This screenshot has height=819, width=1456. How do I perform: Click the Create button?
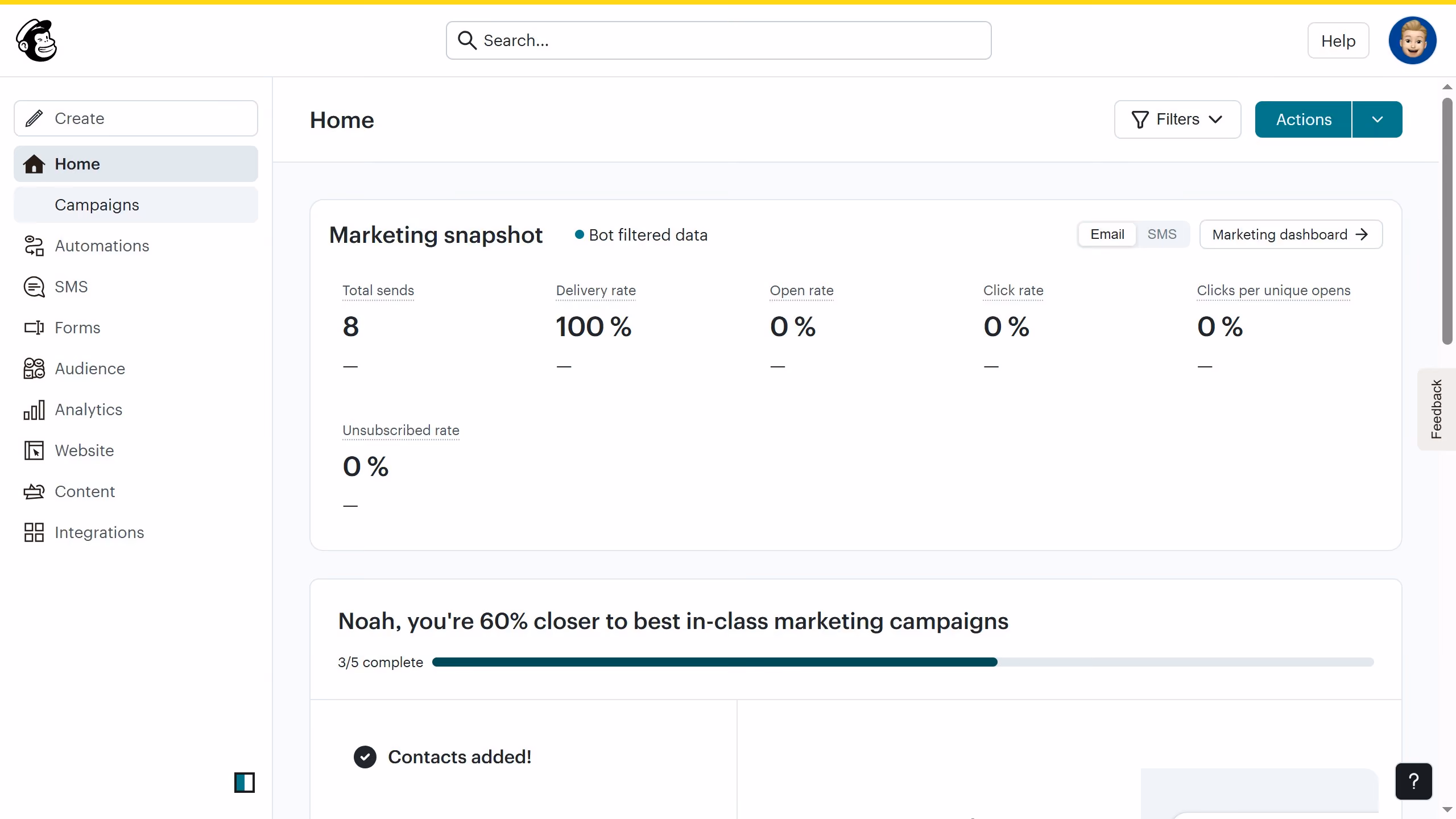pyautogui.click(x=136, y=118)
